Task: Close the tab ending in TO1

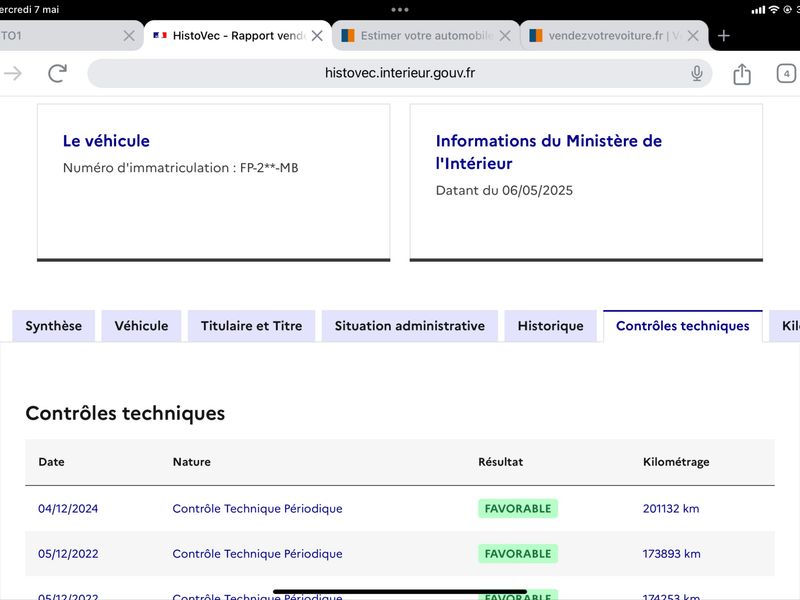Action: (x=129, y=36)
